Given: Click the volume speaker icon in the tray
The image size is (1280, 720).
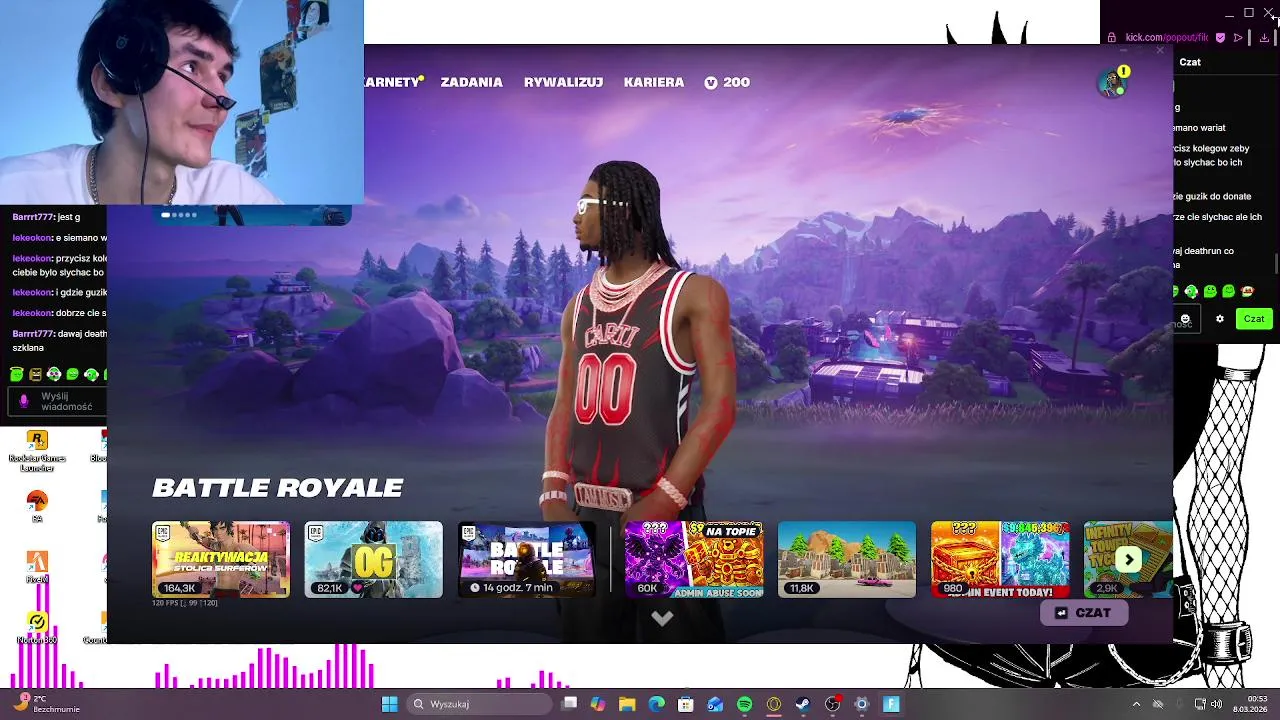Looking at the screenshot, I should (x=1216, y=704).
